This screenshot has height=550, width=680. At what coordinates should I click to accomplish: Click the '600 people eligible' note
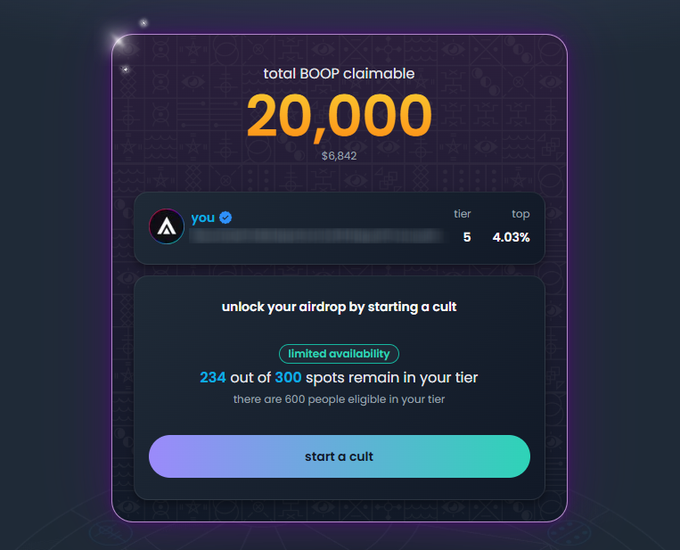click(x=339, y=399)
